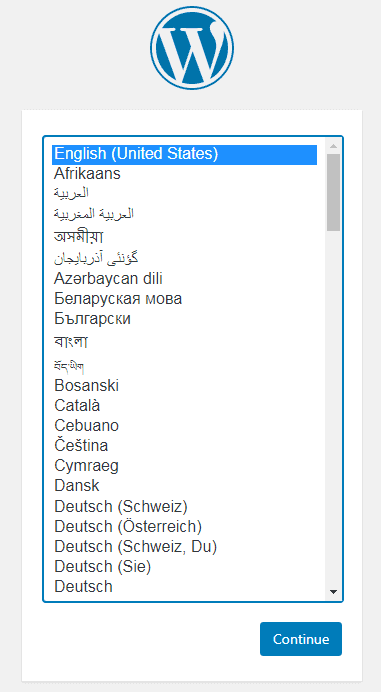Choose Azərbaycan dili in the list
The width and height of the screenshot is (381, 692).
[x=185, y=279]
